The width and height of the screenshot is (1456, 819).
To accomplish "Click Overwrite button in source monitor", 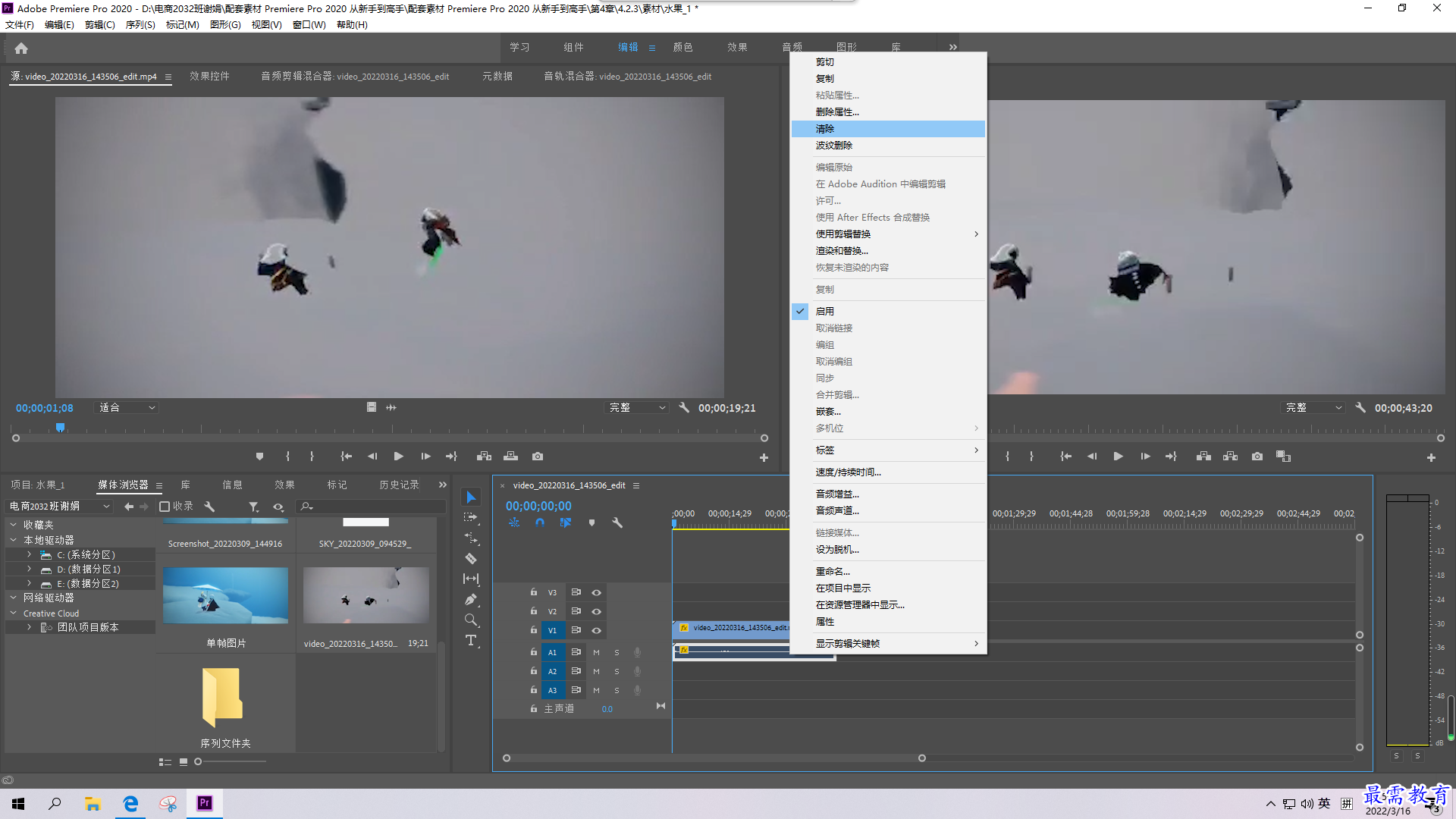I will coord(510,457).
